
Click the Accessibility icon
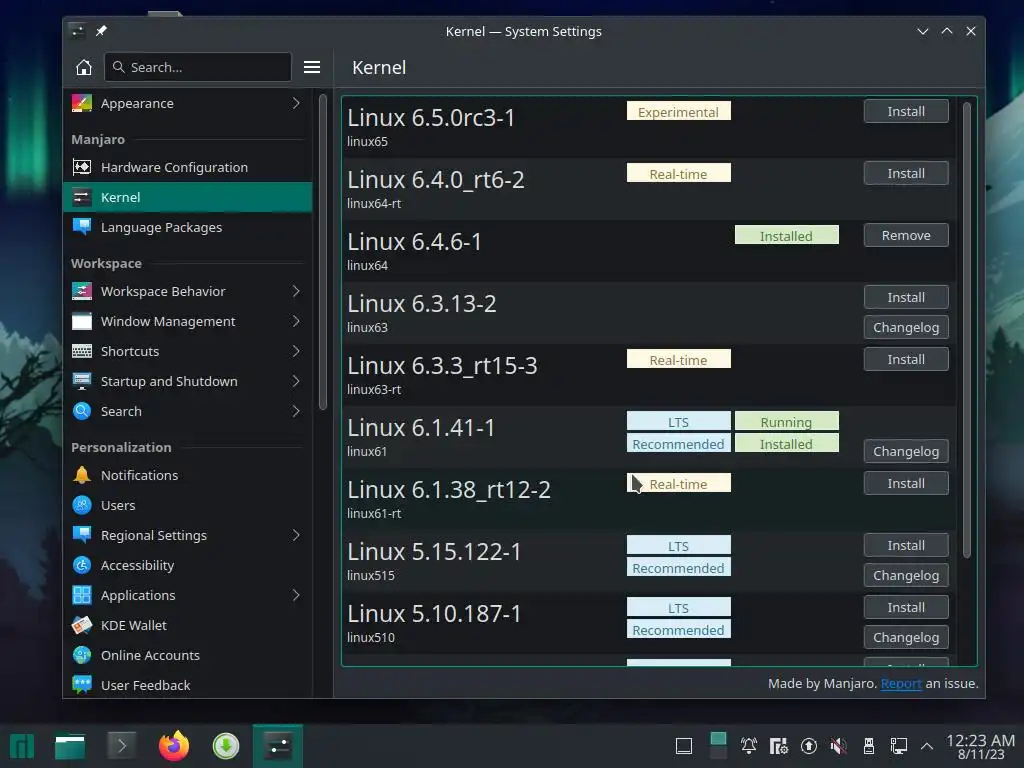point(82,566)
